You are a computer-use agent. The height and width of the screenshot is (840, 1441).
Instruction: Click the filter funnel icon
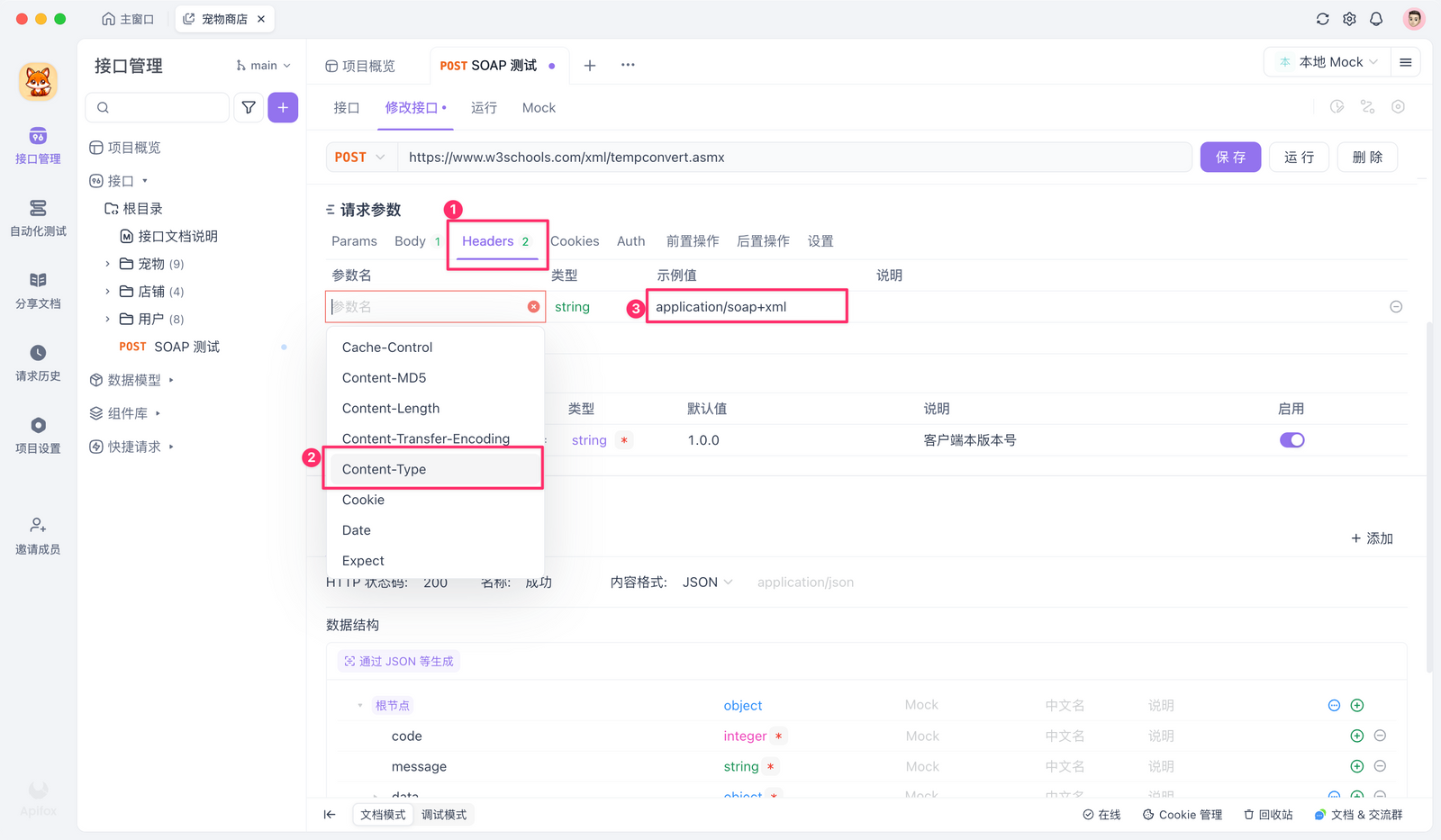coord(249,107)
